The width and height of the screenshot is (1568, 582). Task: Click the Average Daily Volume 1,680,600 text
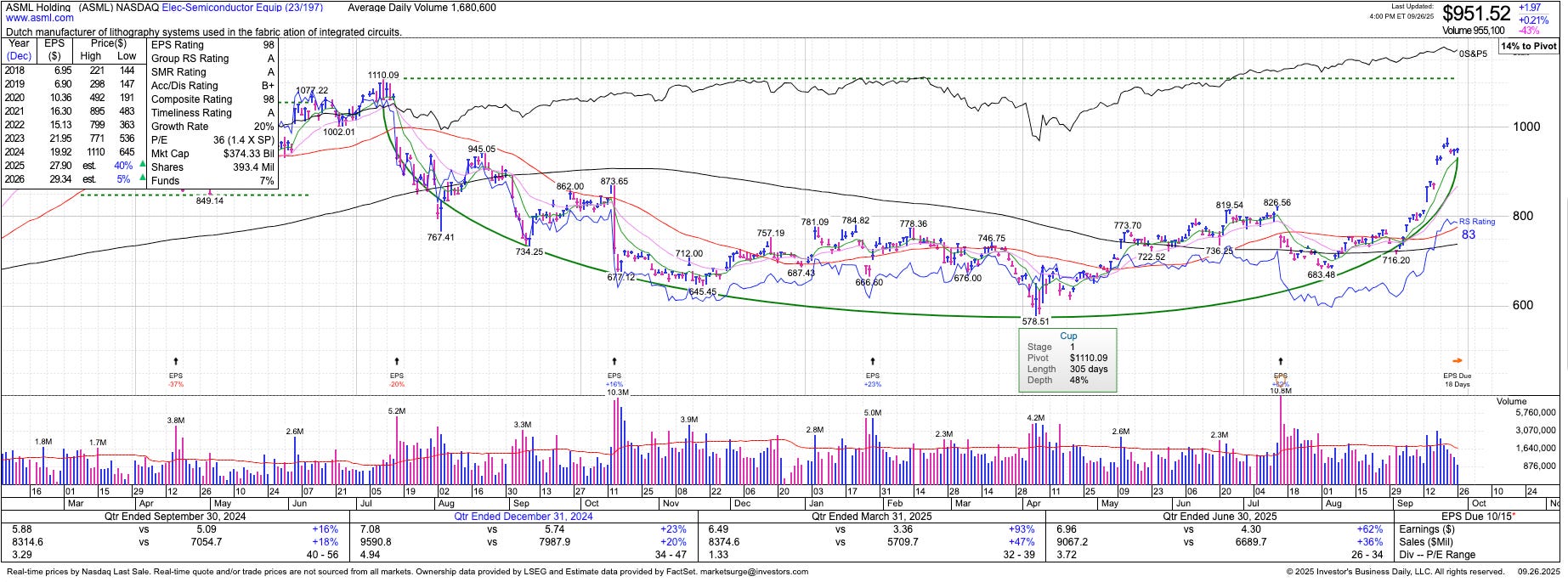click(422, 8)
